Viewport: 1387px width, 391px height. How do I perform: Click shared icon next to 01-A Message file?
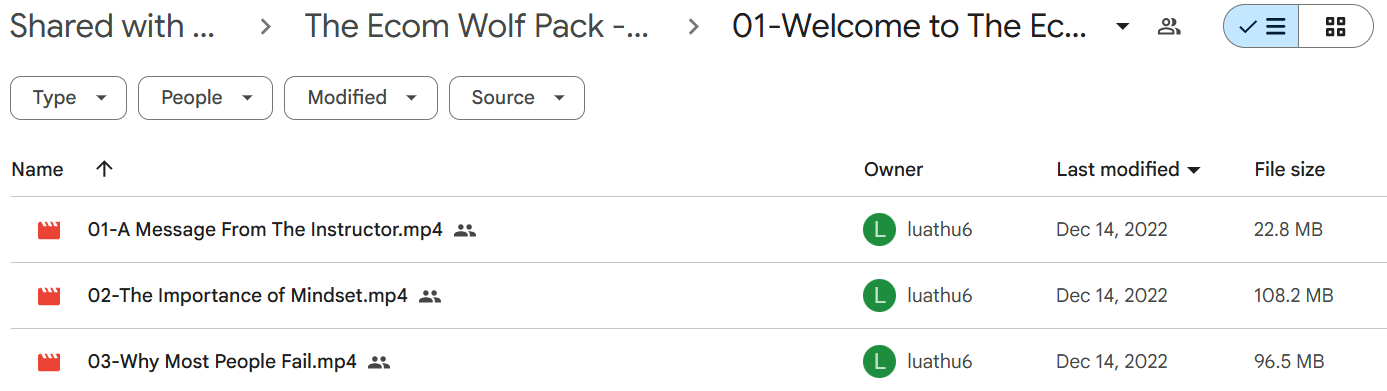(464, 231)
